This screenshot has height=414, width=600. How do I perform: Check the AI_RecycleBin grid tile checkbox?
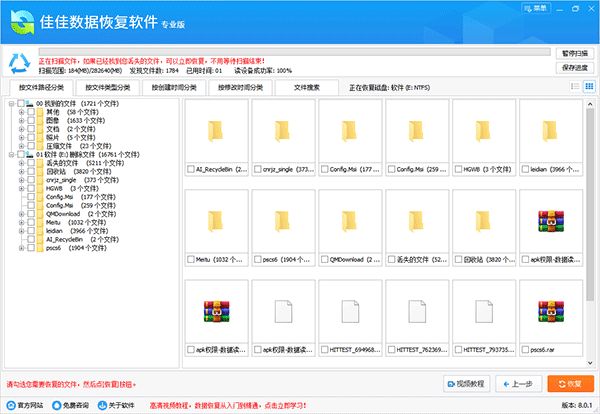pos(191,169)
